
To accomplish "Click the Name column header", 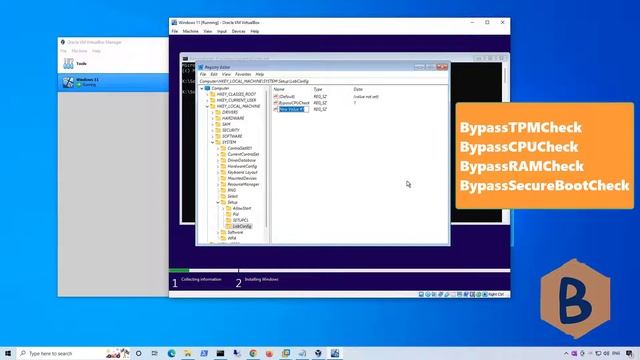I will pyautogui.click(x=279, y=89).
